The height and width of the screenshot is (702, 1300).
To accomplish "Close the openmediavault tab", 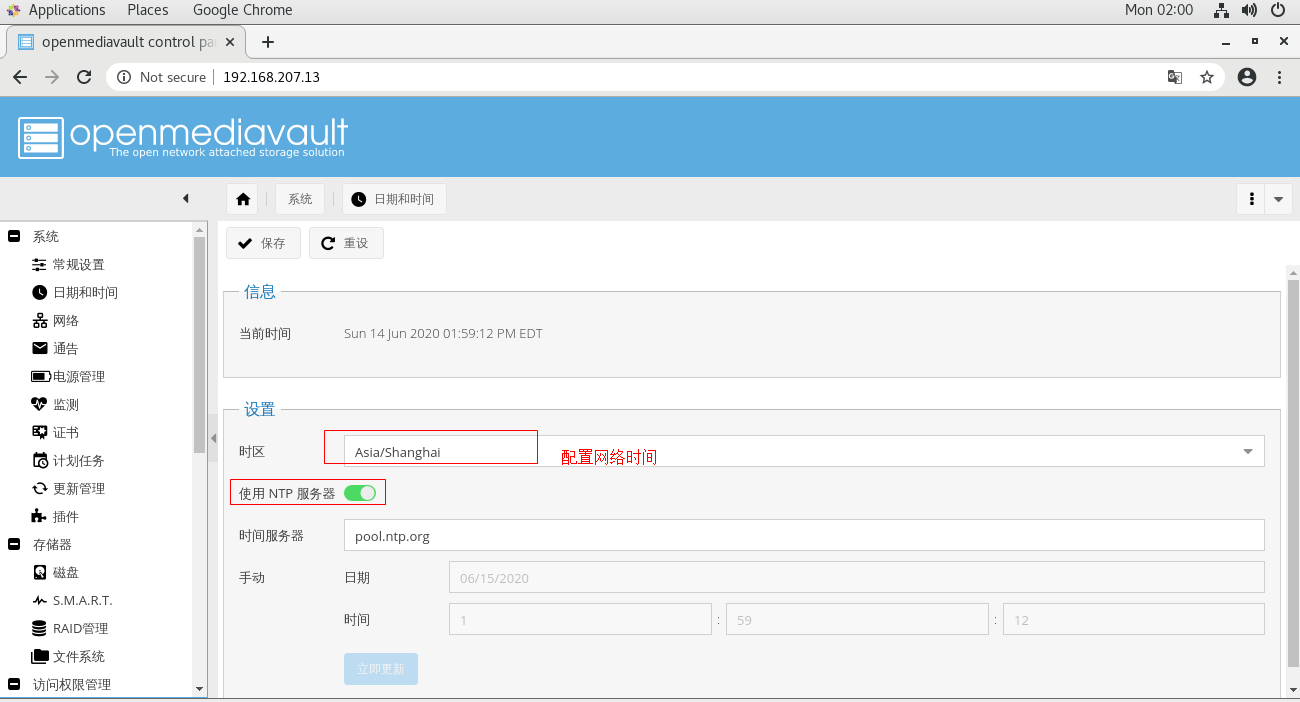I will [231, 42].
